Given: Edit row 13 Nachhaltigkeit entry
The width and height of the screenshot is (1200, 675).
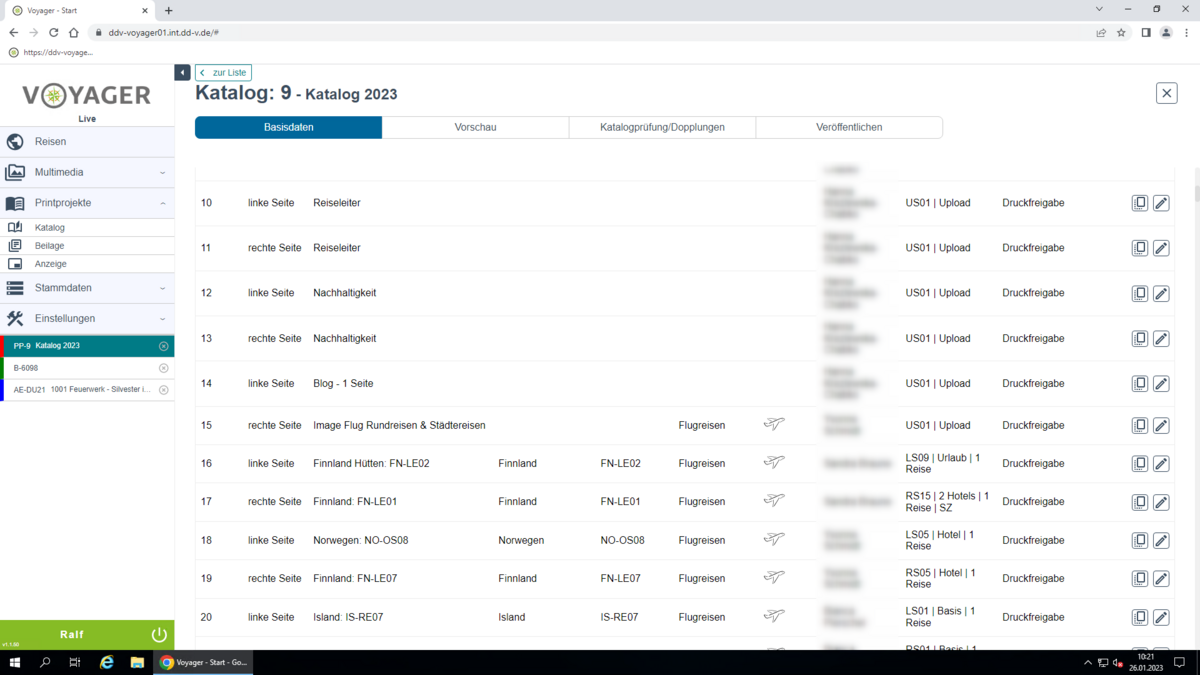Looking at the screenshot, I should 1161,338.
